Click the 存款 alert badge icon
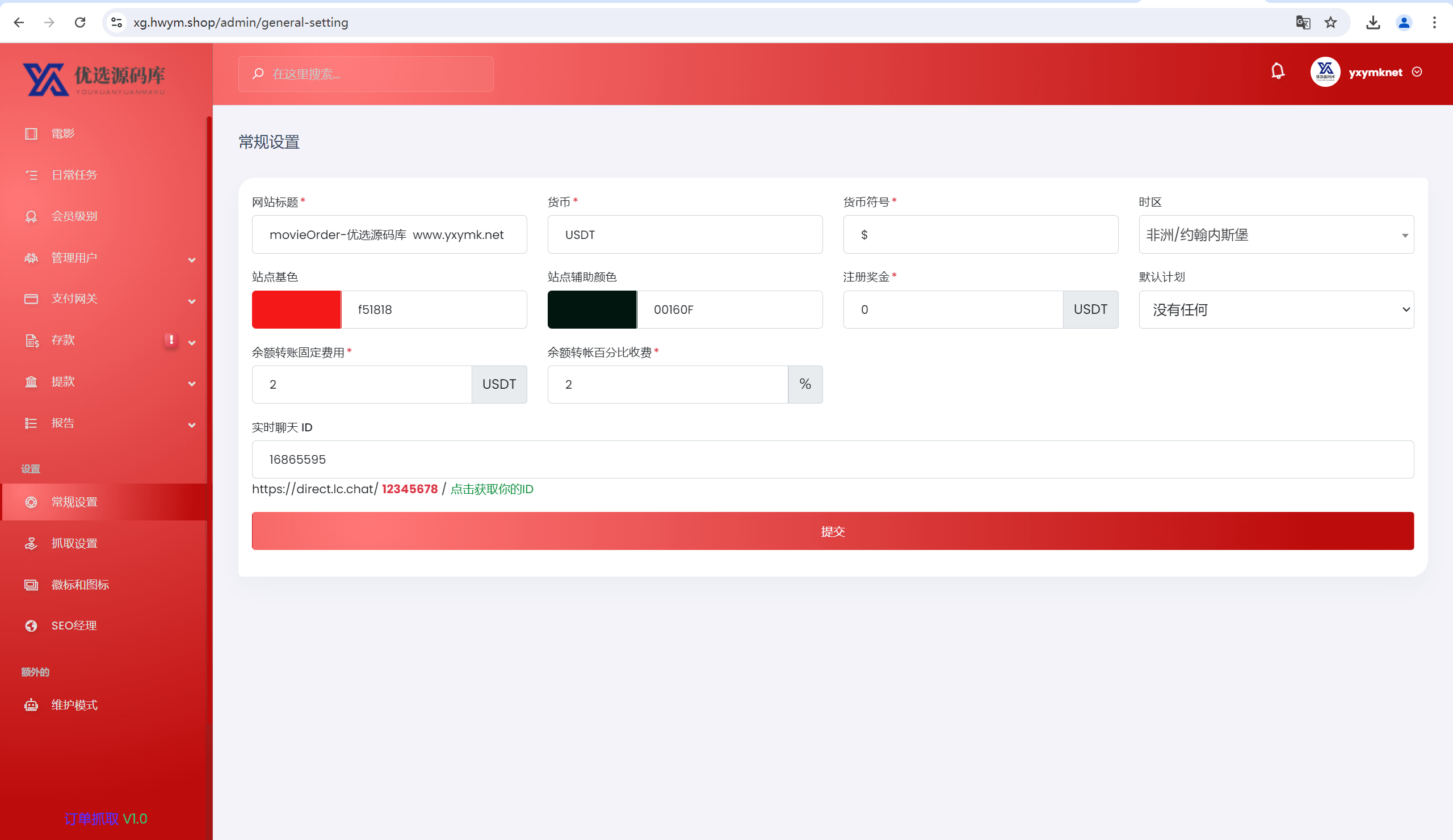The image size is (1453, 840). pyautogui.click(x=171, y=339)
